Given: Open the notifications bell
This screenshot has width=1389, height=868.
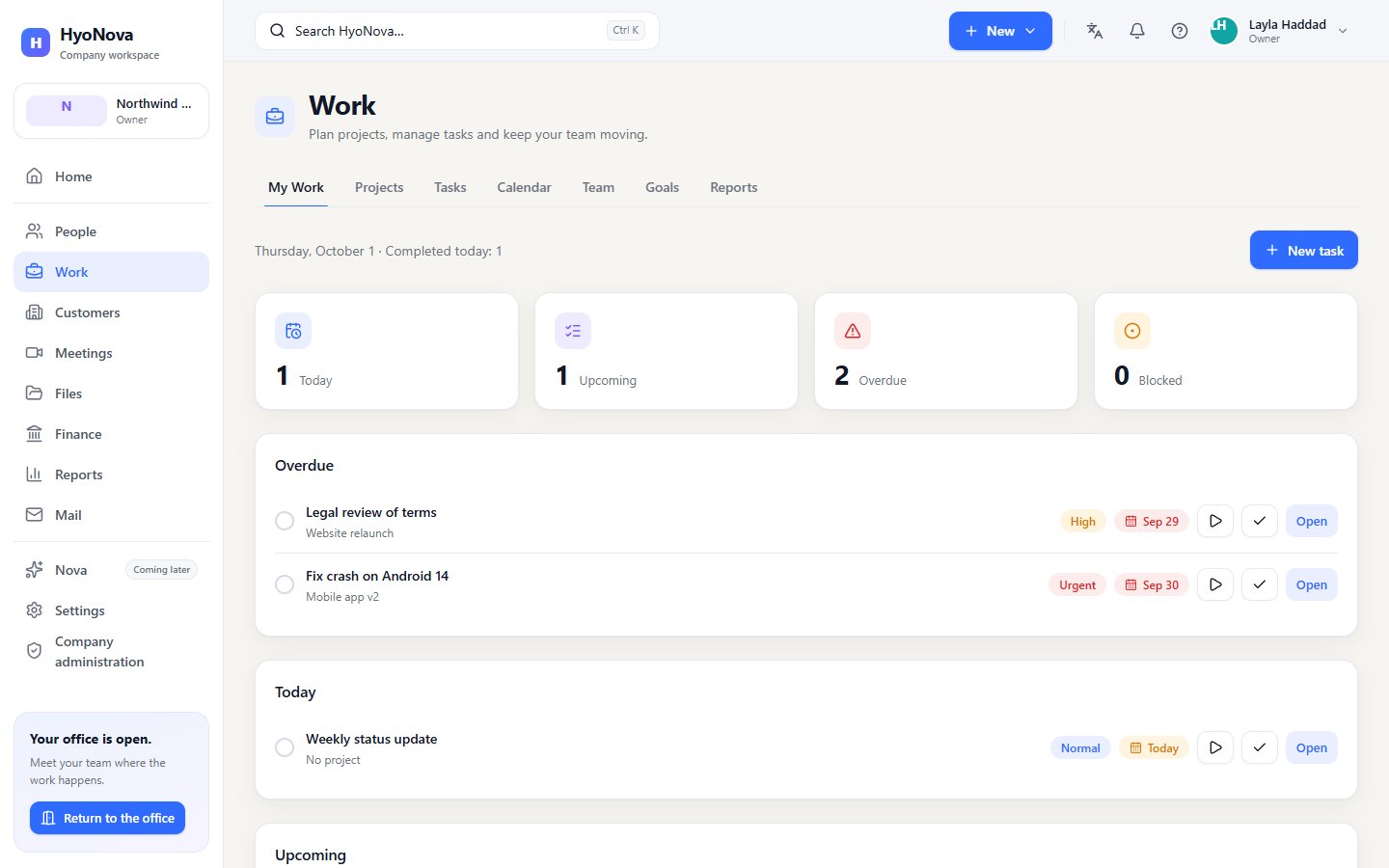Looking at the screenshot, I should tap(1137, 31).
